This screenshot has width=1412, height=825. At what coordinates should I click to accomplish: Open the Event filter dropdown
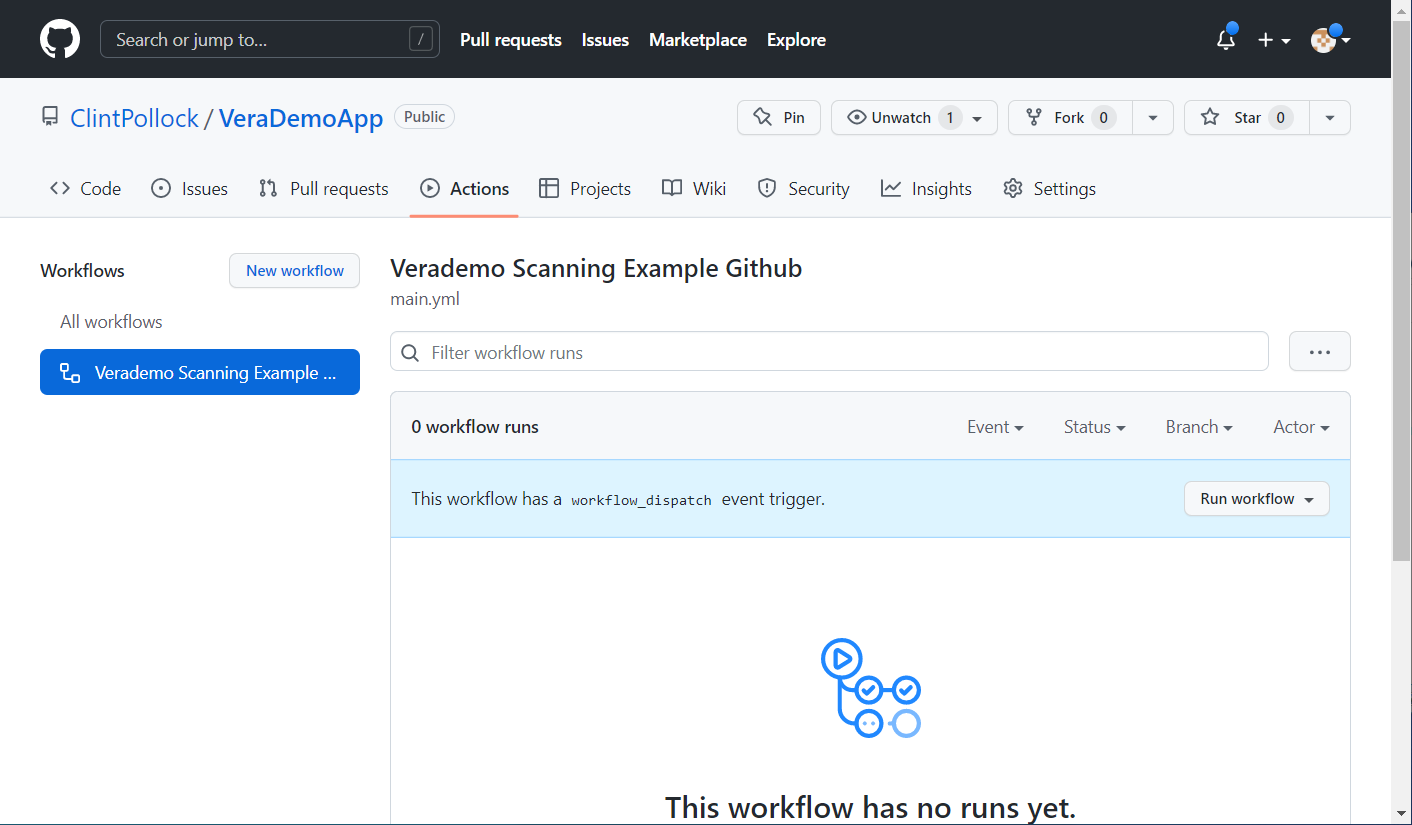pos(995,427)
